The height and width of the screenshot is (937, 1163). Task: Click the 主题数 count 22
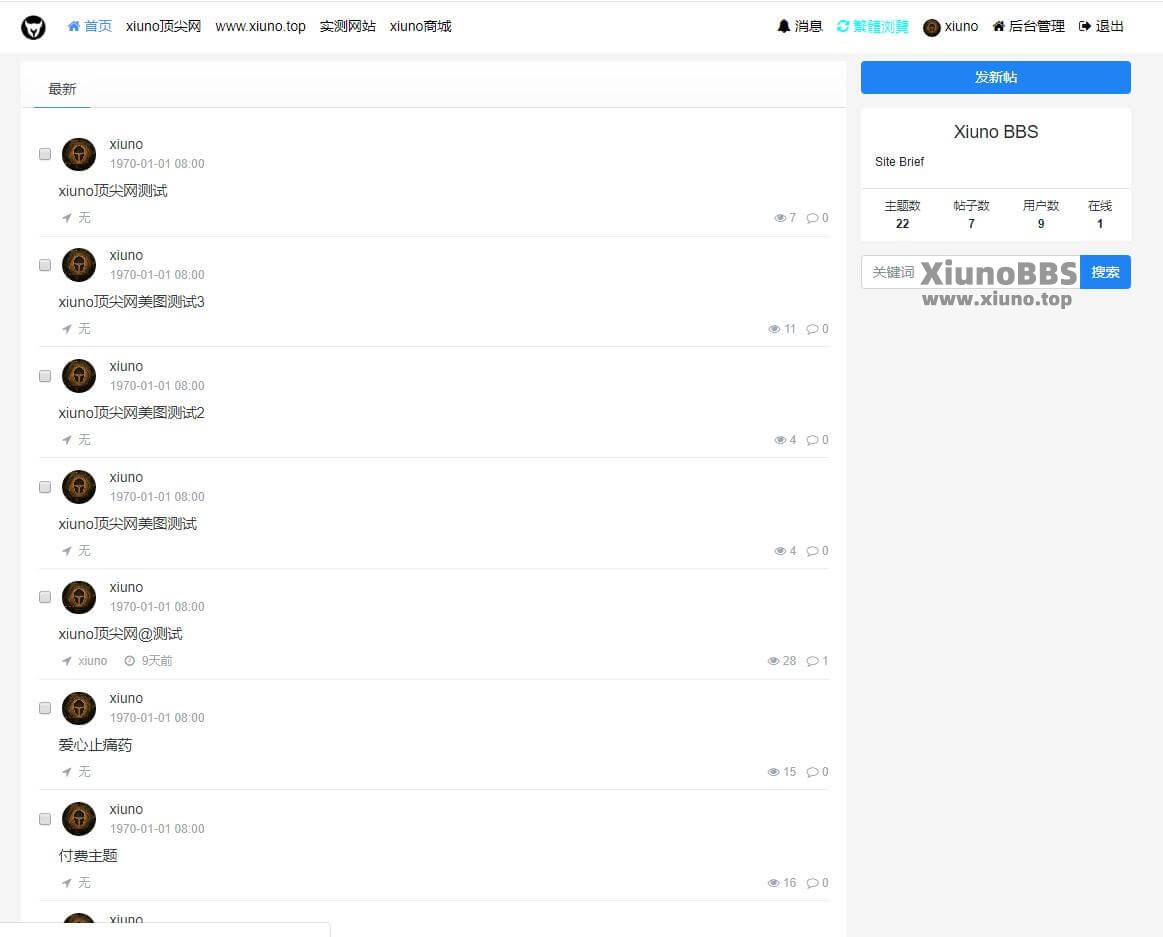[902, 224]
